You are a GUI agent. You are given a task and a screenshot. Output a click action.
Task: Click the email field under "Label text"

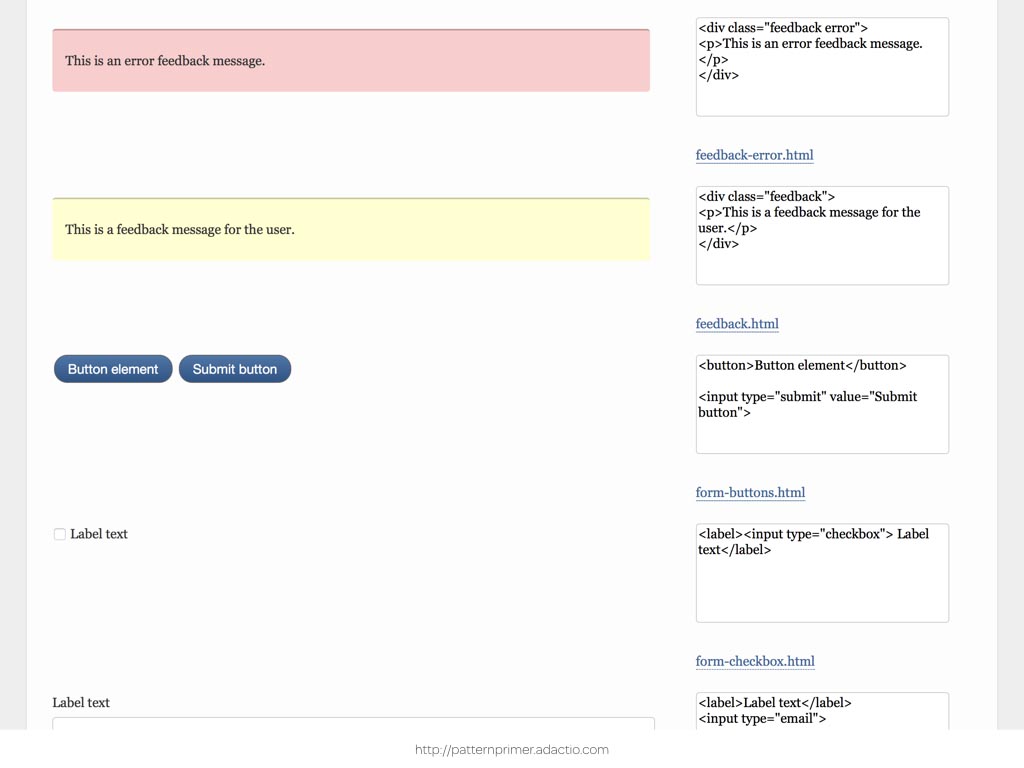[353, 724]
